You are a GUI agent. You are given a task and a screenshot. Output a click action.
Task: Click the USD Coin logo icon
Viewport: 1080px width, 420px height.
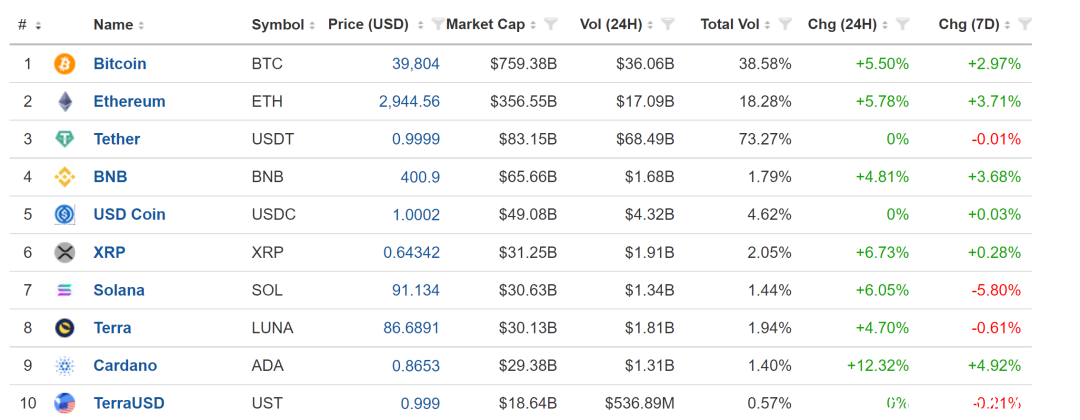65,215
